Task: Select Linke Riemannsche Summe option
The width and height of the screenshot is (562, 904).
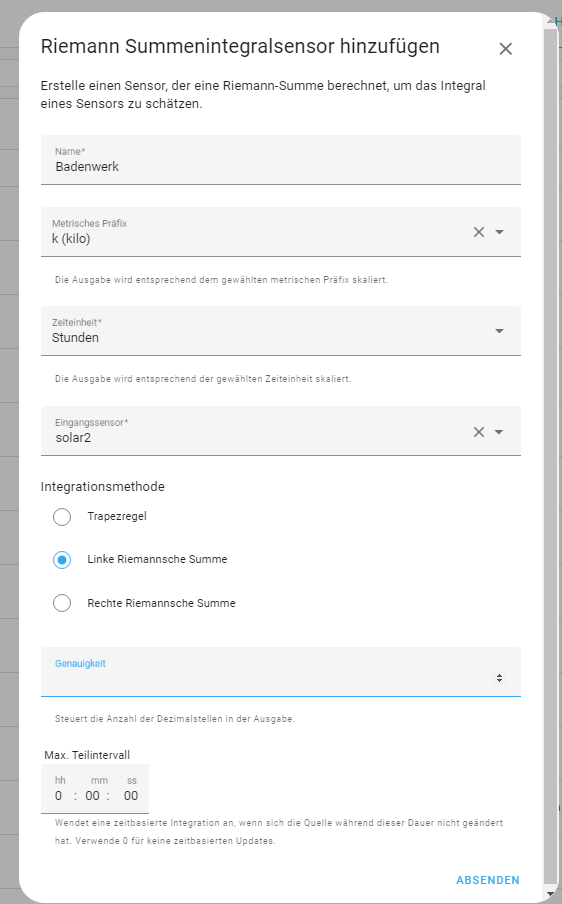Action: click(x=62, y=560)
